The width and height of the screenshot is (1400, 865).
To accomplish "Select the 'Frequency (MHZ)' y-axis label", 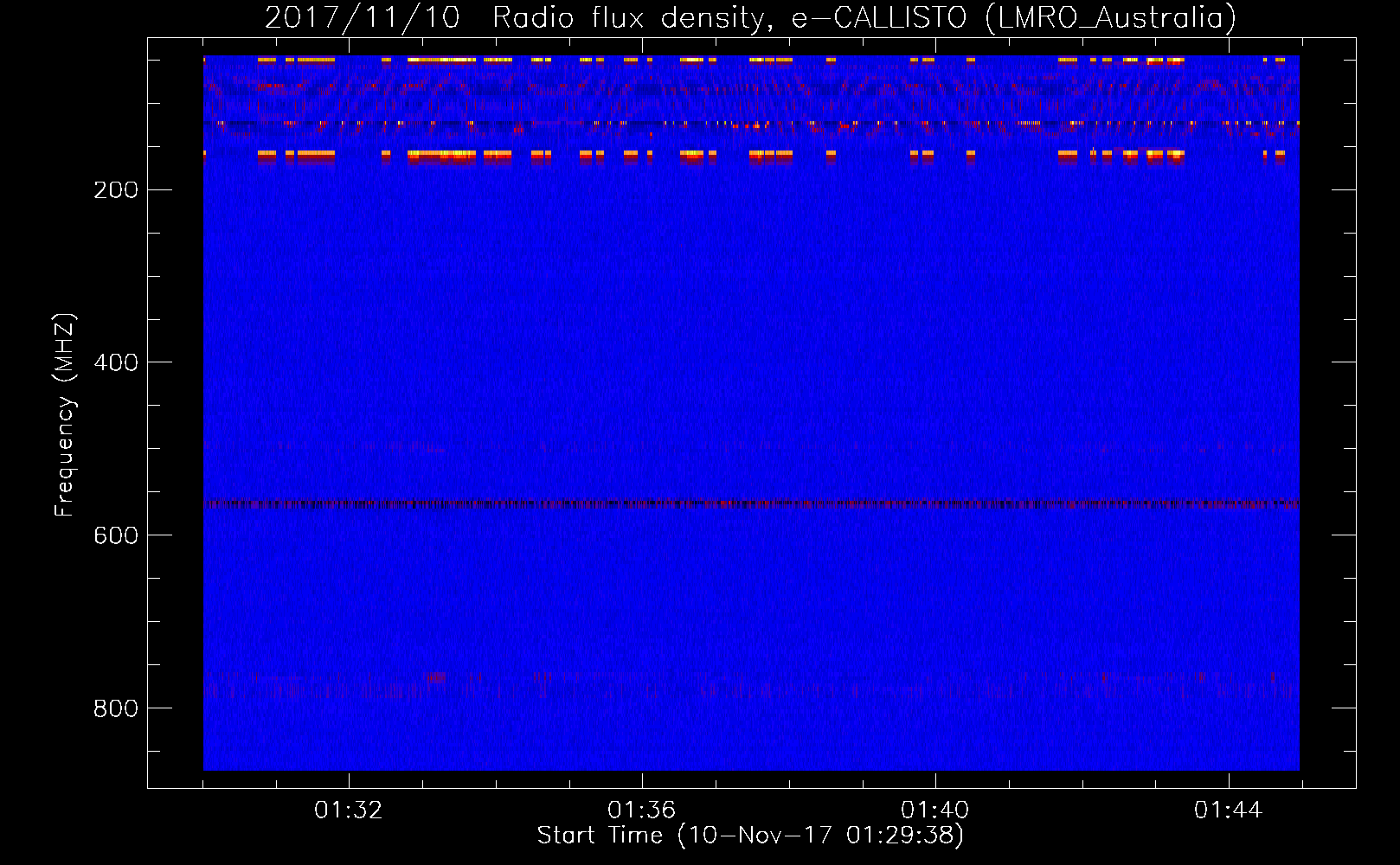I will pyautogui.click(x=65, y=415).
